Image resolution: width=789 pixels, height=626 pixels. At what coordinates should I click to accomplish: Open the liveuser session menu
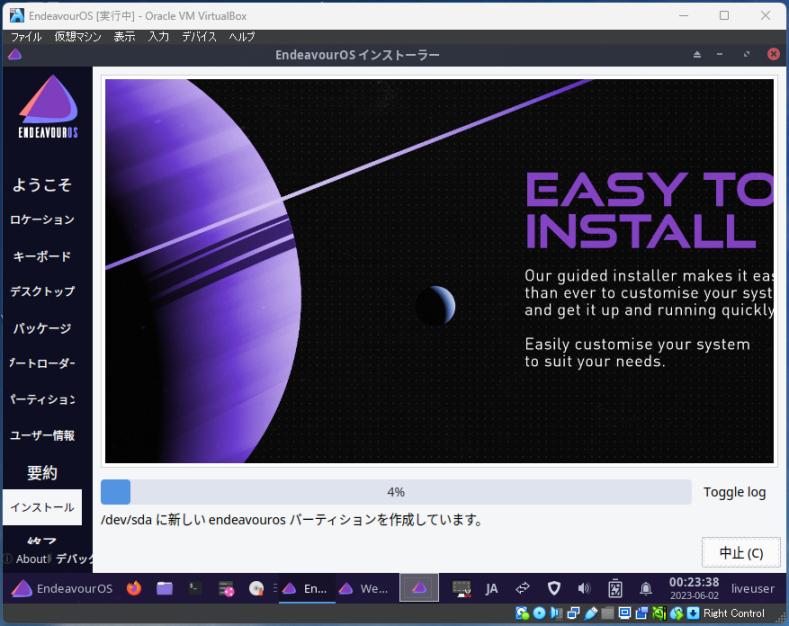coord(753,588)
